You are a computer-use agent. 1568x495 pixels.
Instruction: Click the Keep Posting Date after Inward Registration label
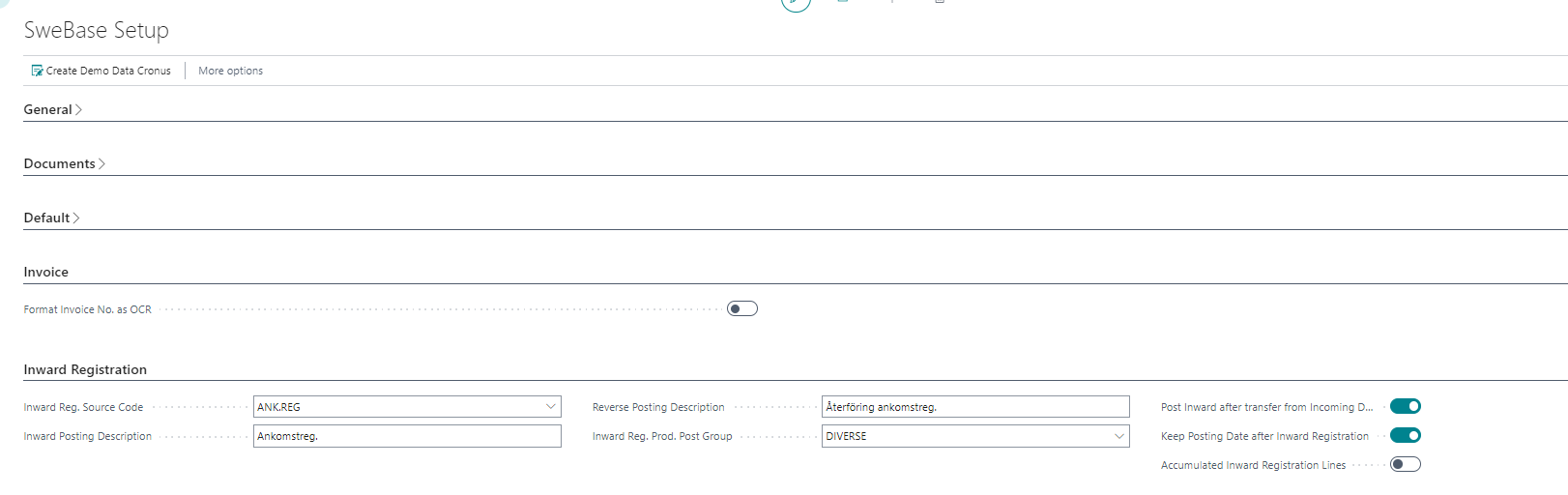(1264, 436)
